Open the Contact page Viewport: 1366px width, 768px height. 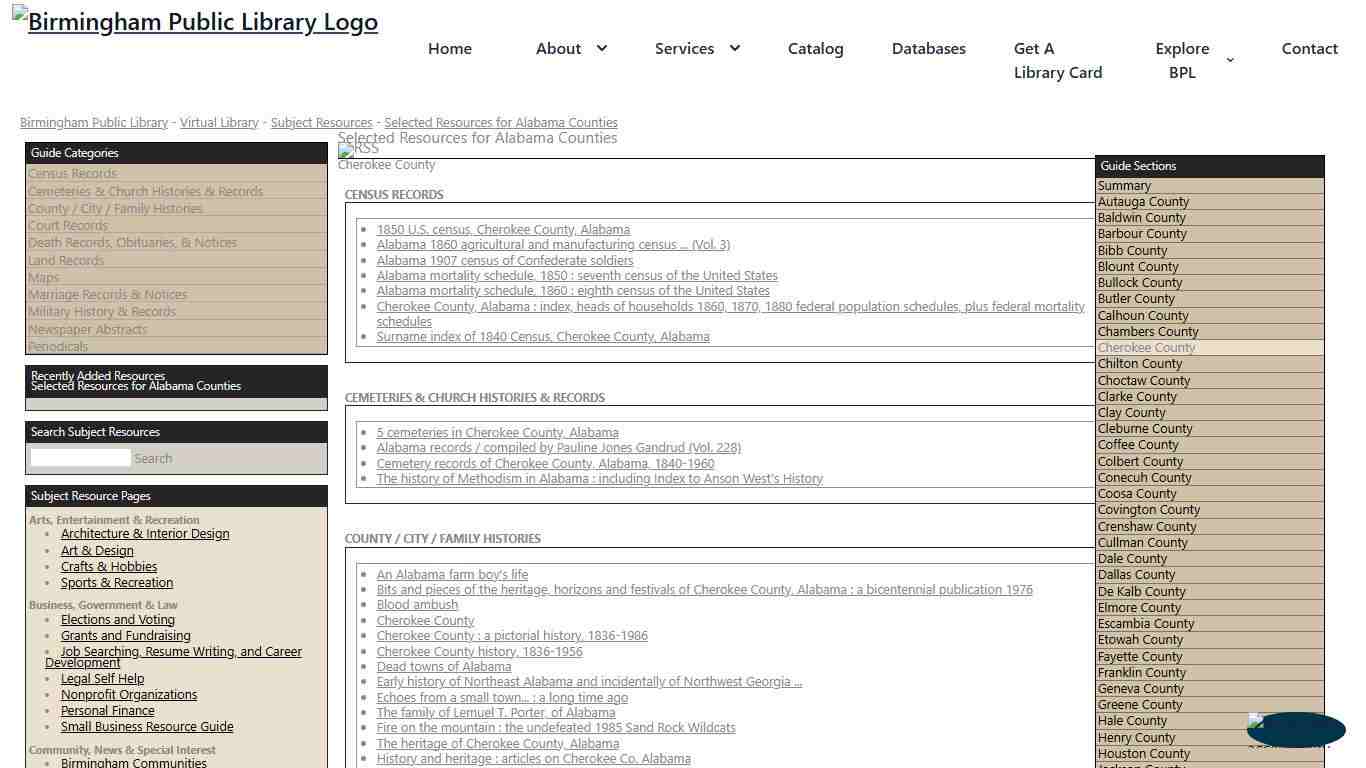tap(1309, 48)
